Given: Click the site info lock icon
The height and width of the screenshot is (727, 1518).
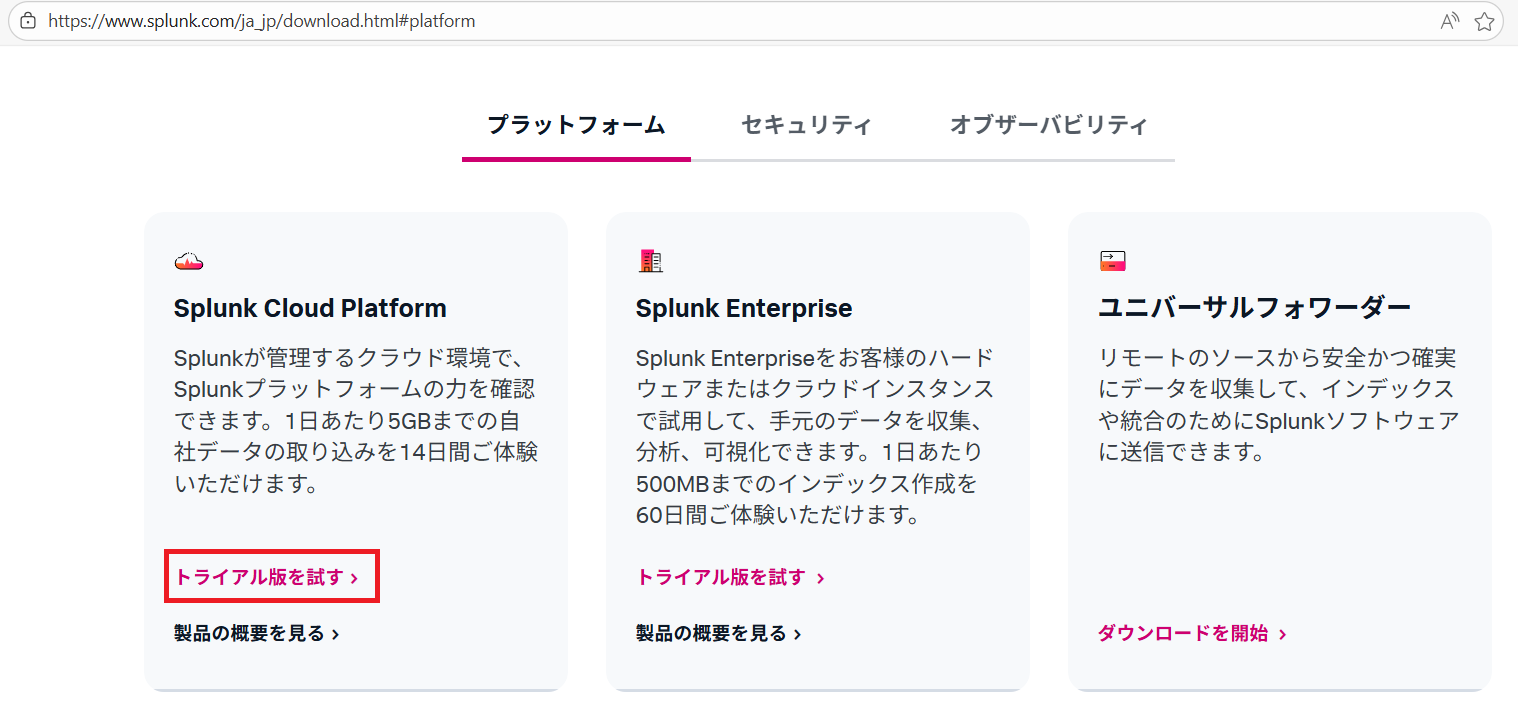Looking at the screenshot, I should tap(28, 21).
